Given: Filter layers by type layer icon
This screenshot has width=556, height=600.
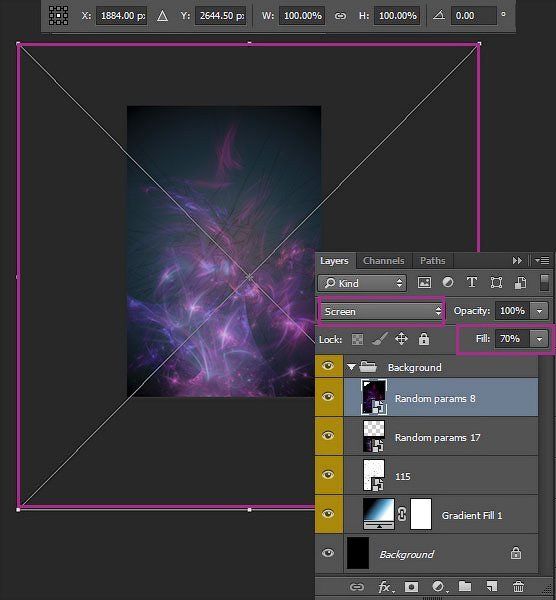Looking at the screenshot, I should [x=472, y=283].
